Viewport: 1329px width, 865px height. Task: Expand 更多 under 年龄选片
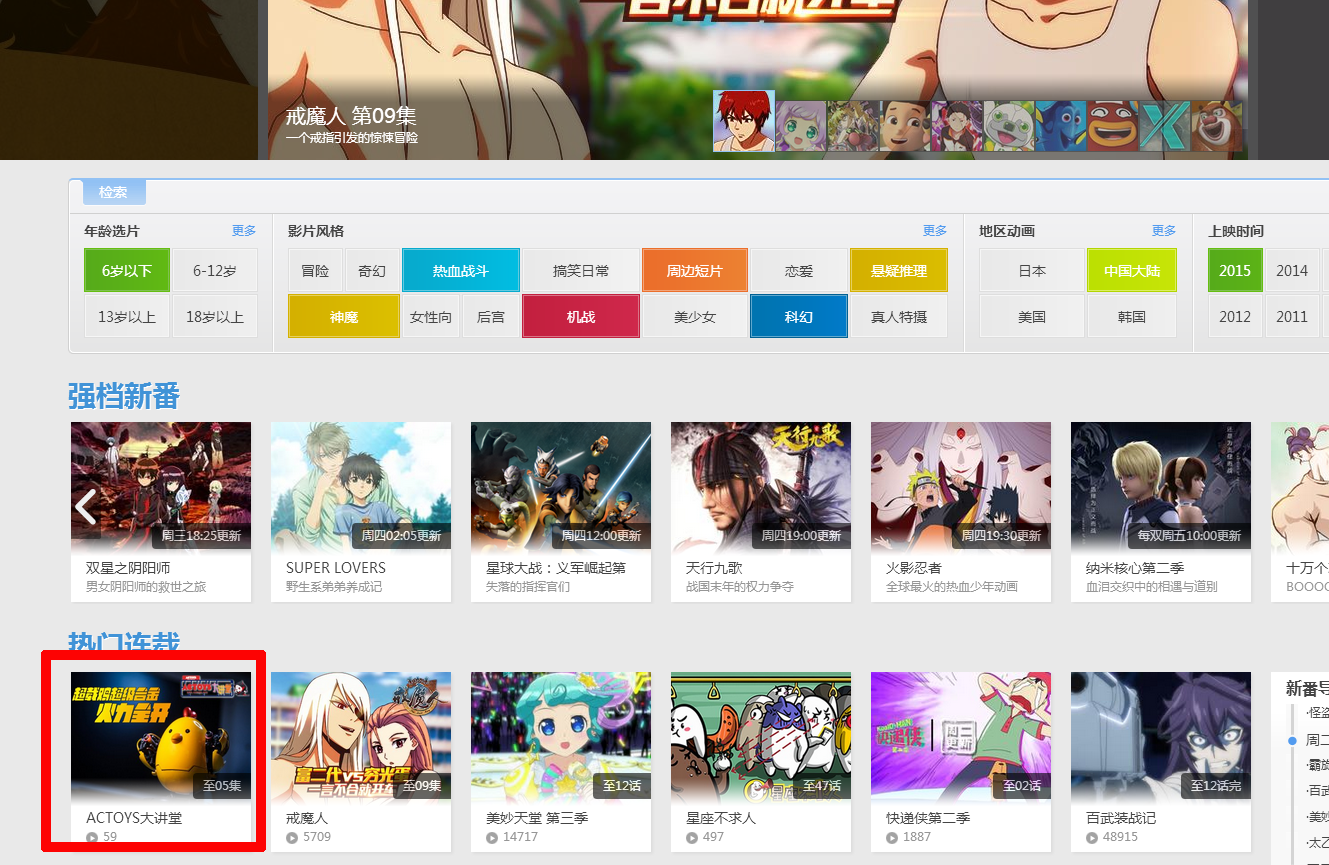coord(244,231)
